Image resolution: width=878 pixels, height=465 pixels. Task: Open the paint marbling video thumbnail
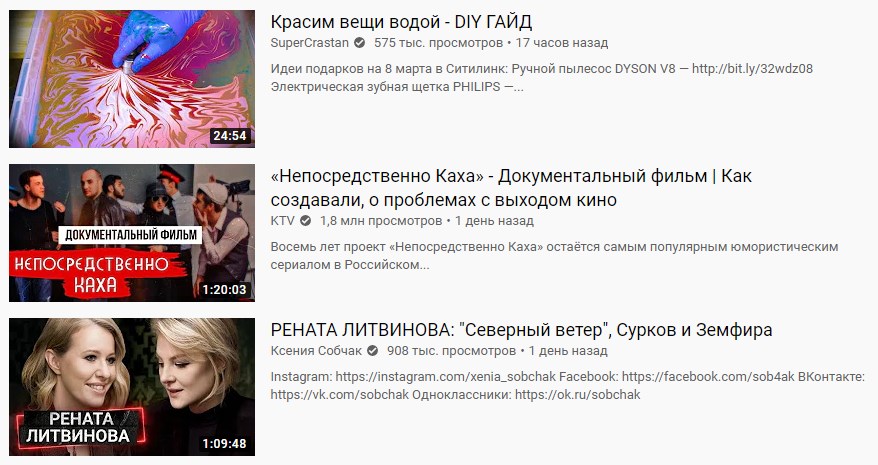132,79
